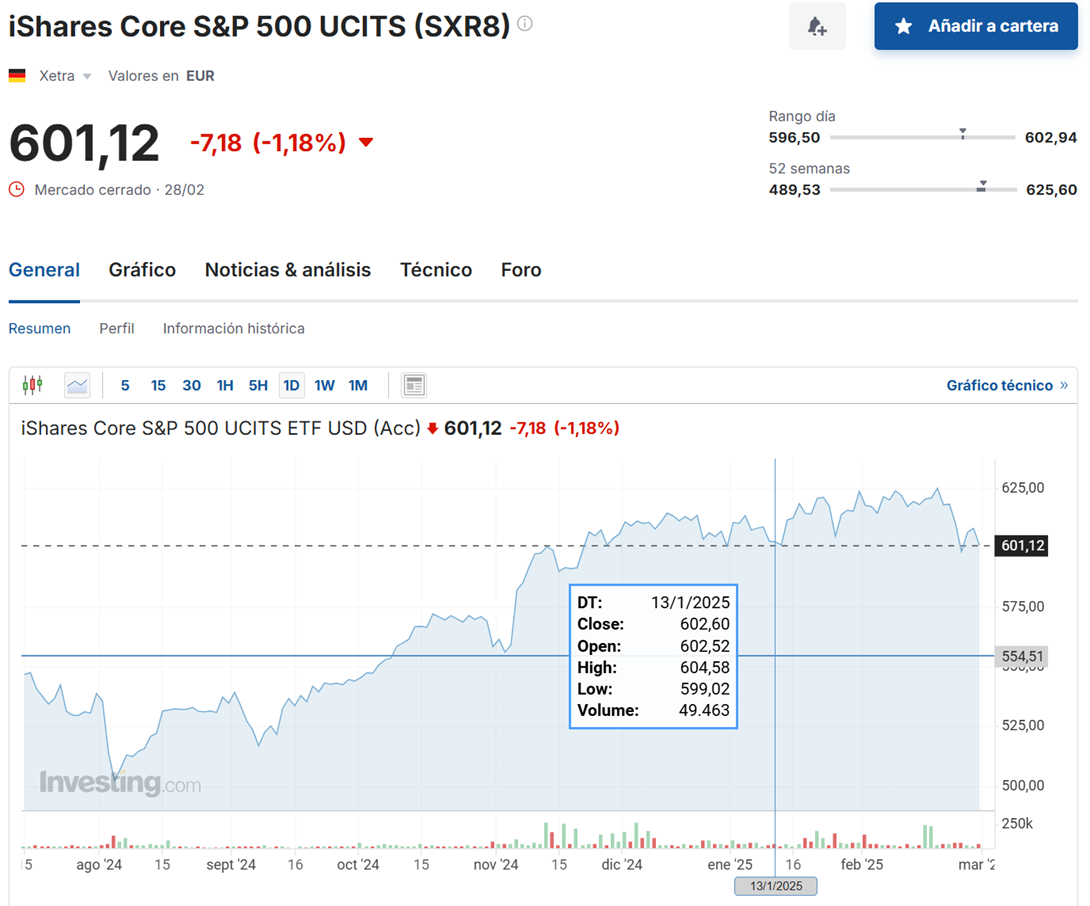Select the 5 minute interval
Screen dimensions: 1090x906
coord(125,385)
